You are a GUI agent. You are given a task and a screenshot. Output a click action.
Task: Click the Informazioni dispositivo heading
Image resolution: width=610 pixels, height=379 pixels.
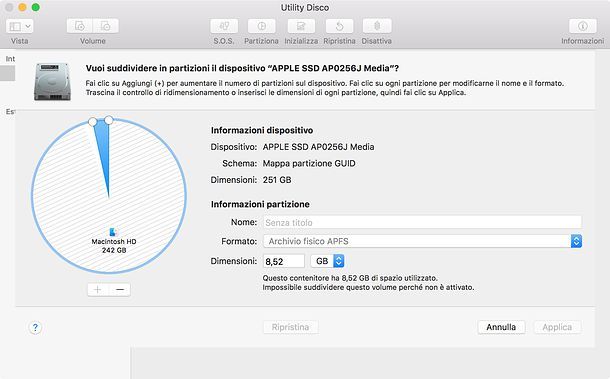click(262, 130)
